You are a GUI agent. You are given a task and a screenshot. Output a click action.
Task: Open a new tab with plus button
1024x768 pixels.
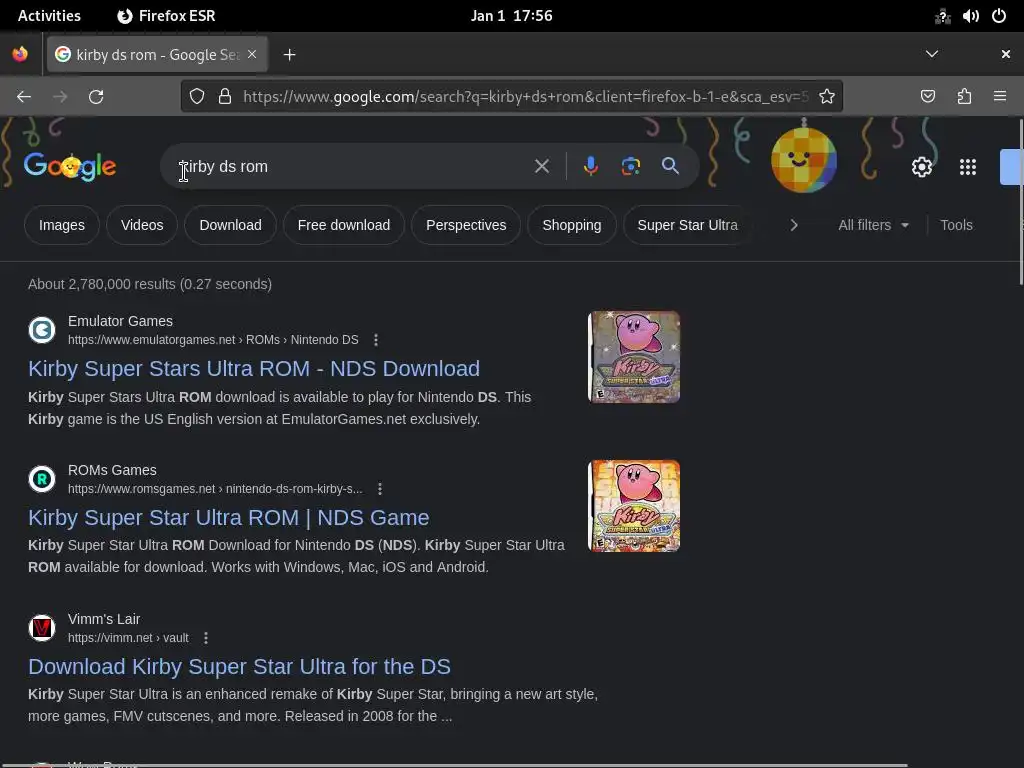(289, 55)
